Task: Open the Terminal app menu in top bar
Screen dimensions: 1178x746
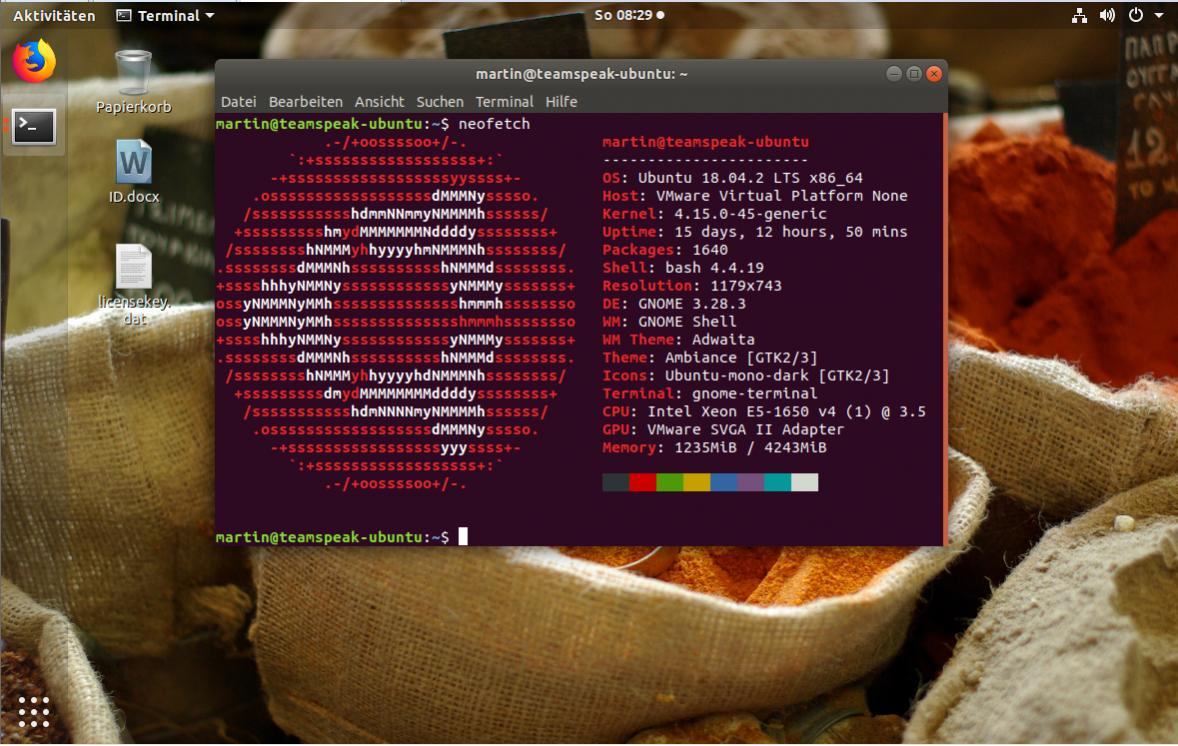Action: 165,15
